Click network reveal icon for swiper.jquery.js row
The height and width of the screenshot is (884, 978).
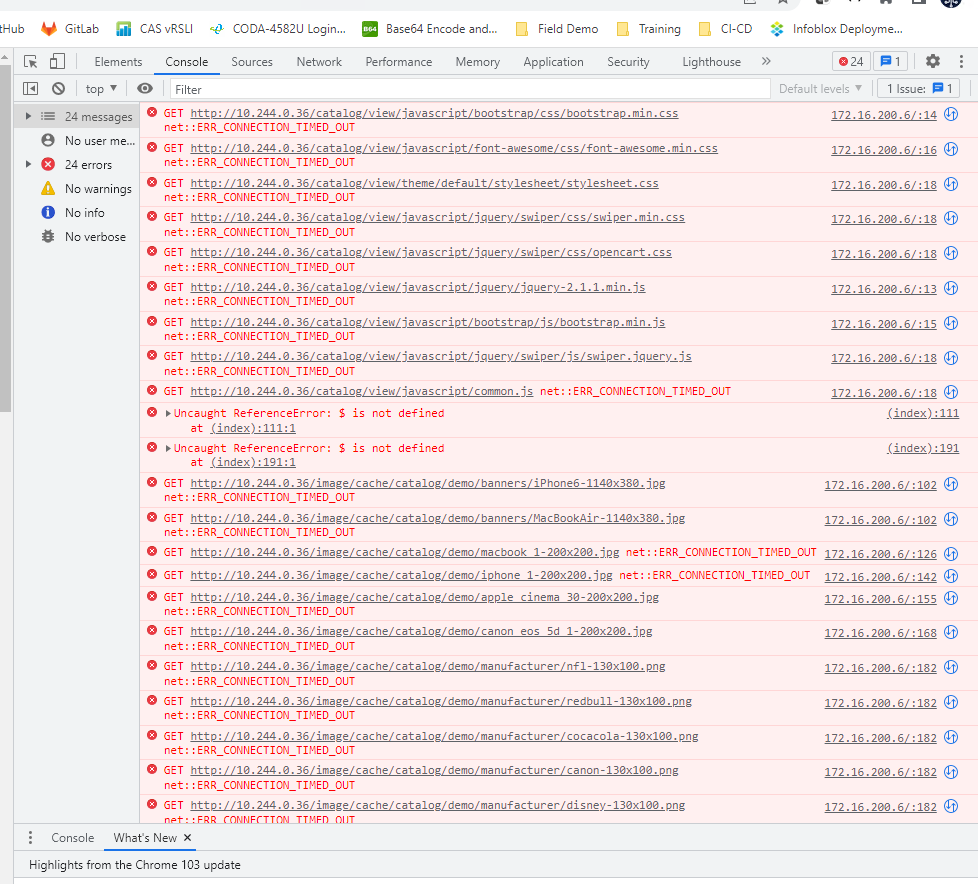click(x=951, y=357)
